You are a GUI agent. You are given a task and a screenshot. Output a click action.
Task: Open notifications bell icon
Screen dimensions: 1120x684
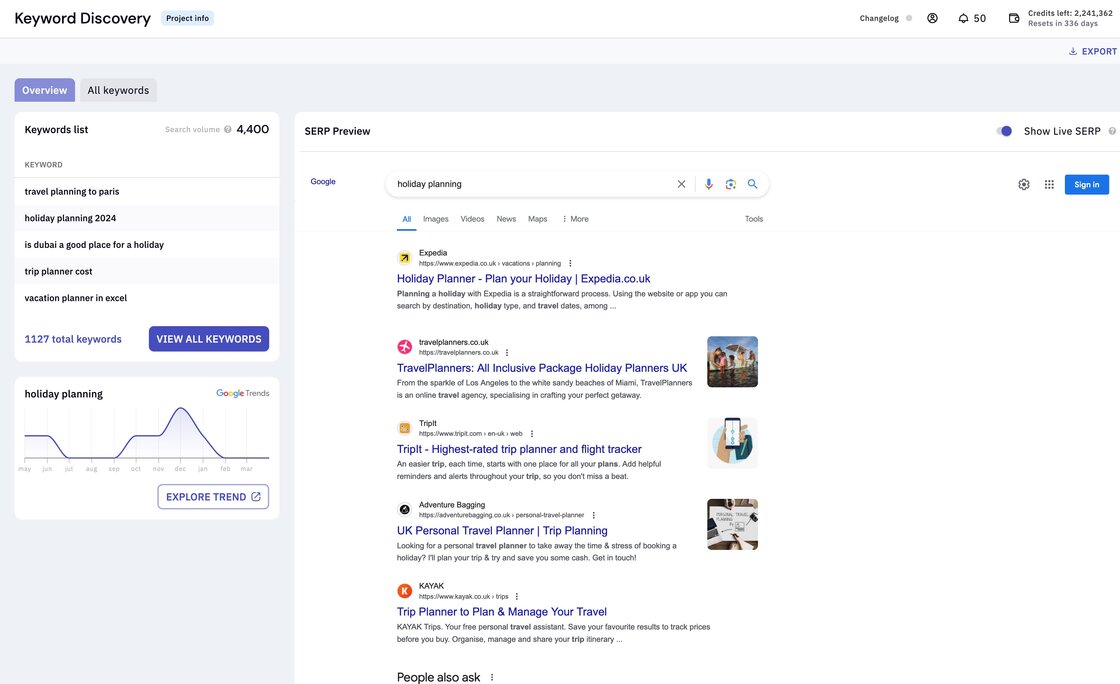click(963, 18)
